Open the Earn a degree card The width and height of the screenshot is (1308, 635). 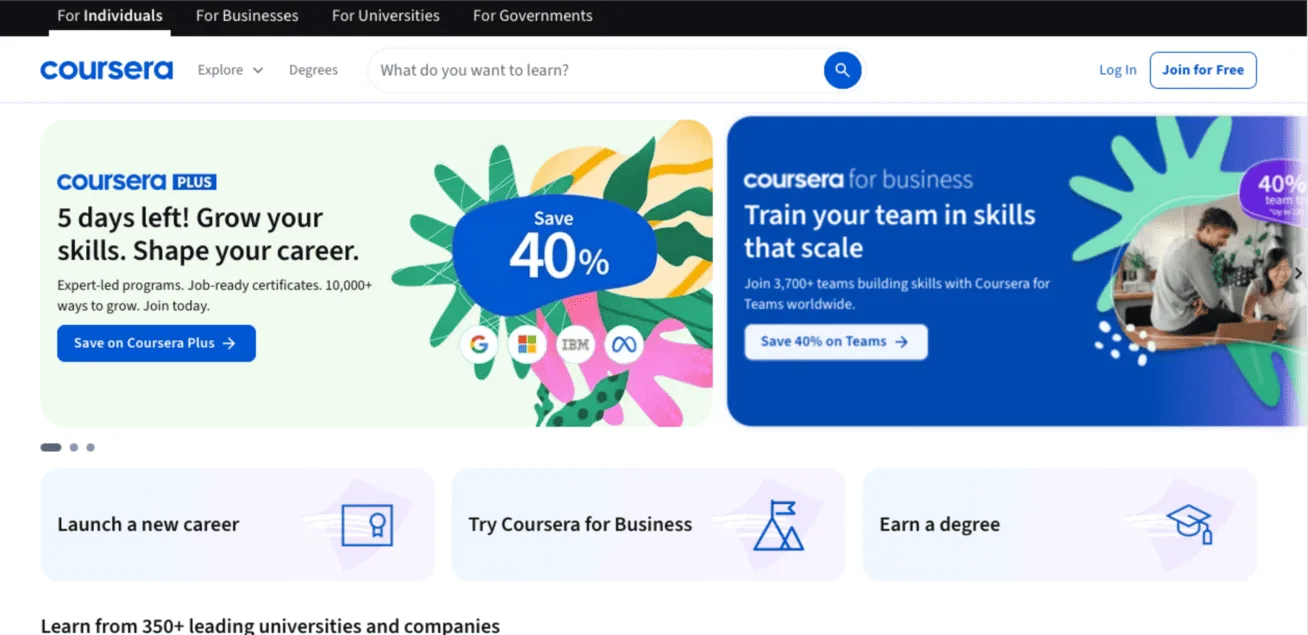coord(1059,524)
